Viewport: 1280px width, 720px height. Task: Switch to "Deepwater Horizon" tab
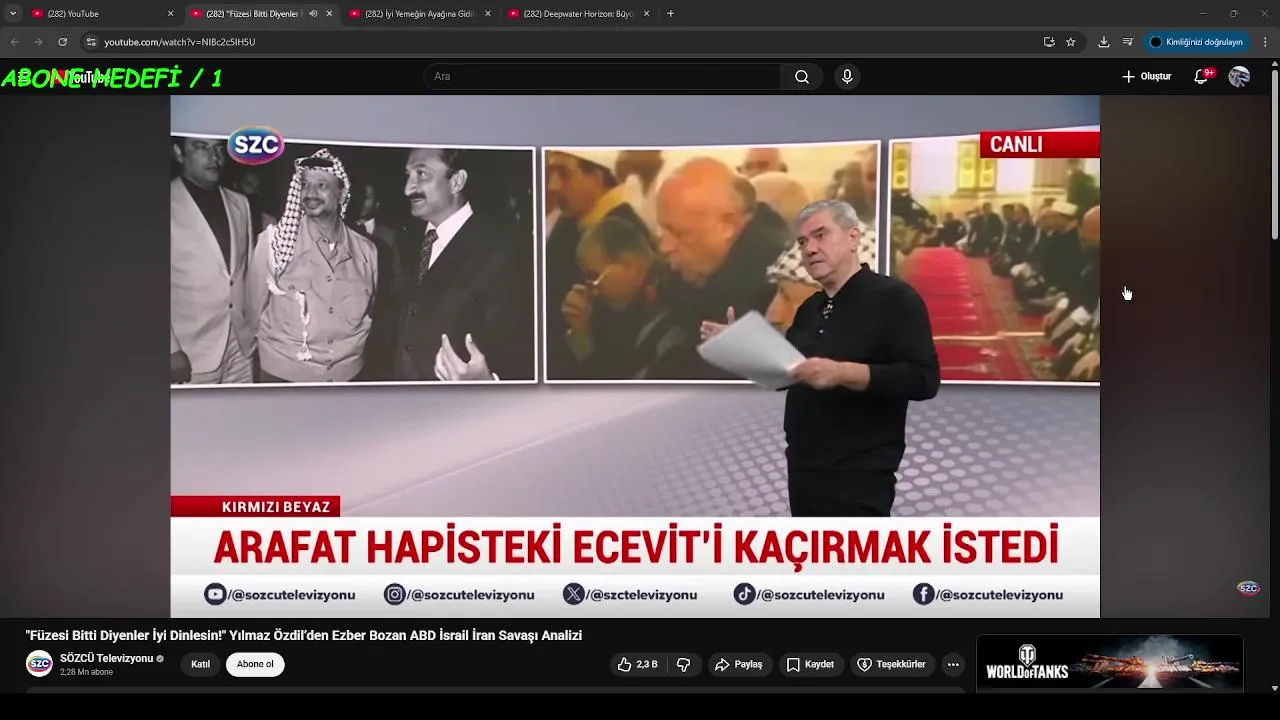579,14
